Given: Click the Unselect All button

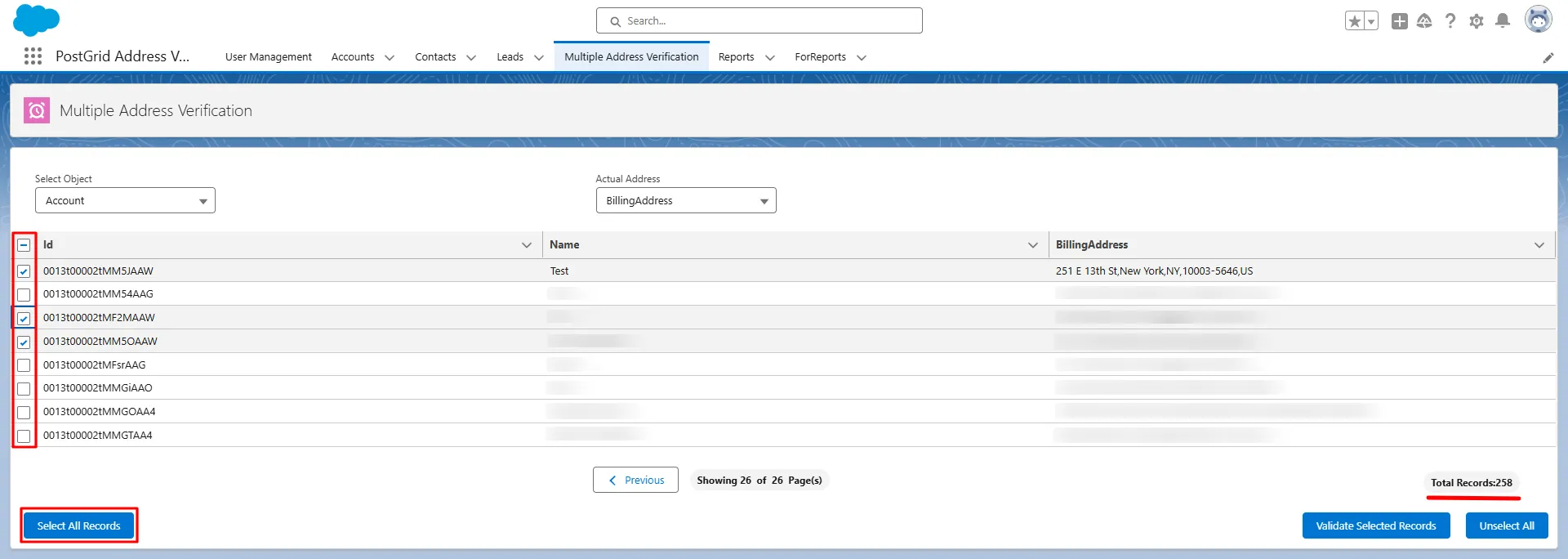Looking at the screenshot, I should click(1507, 525).
